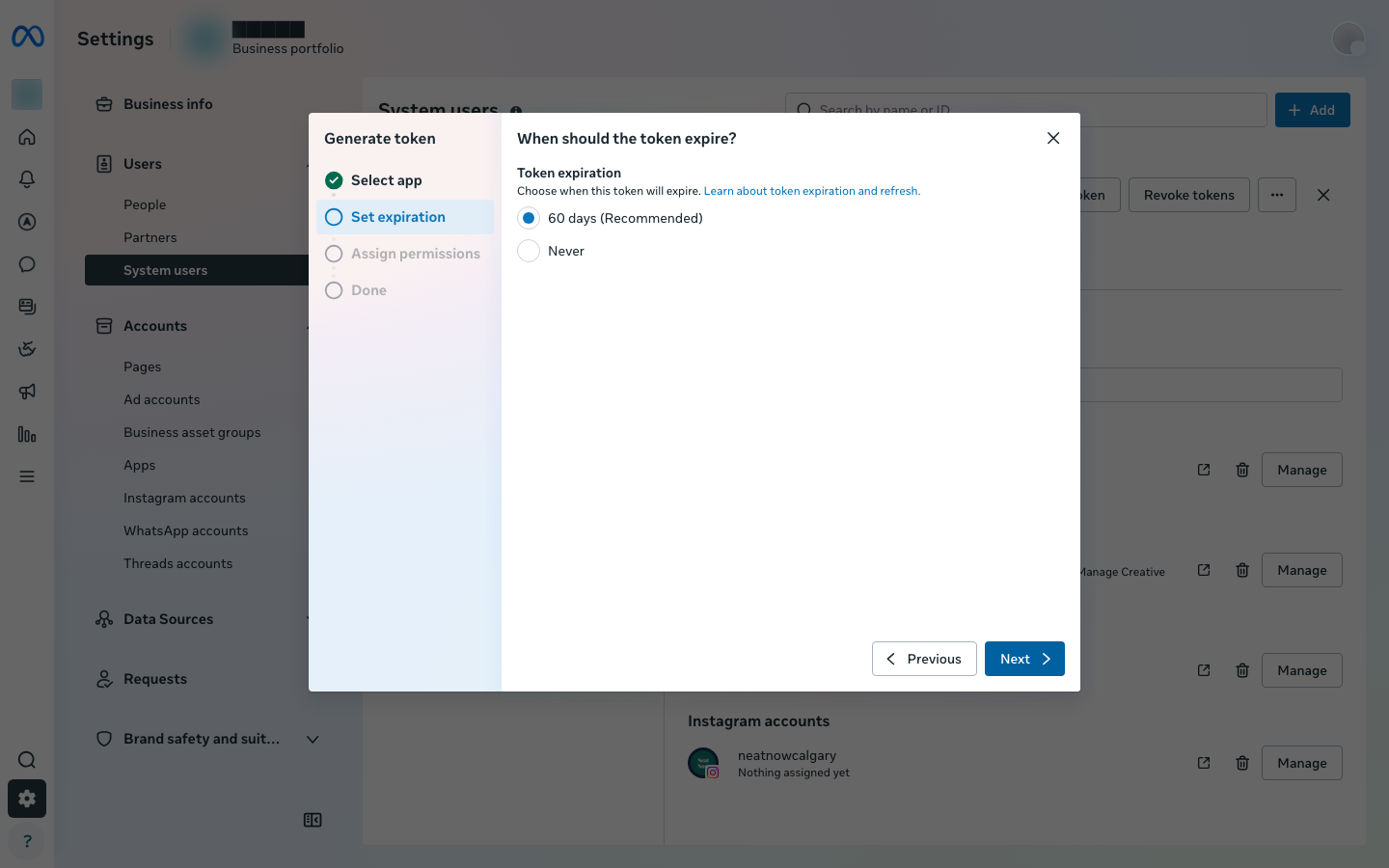Click the Settings gear icon

point(27,799)
